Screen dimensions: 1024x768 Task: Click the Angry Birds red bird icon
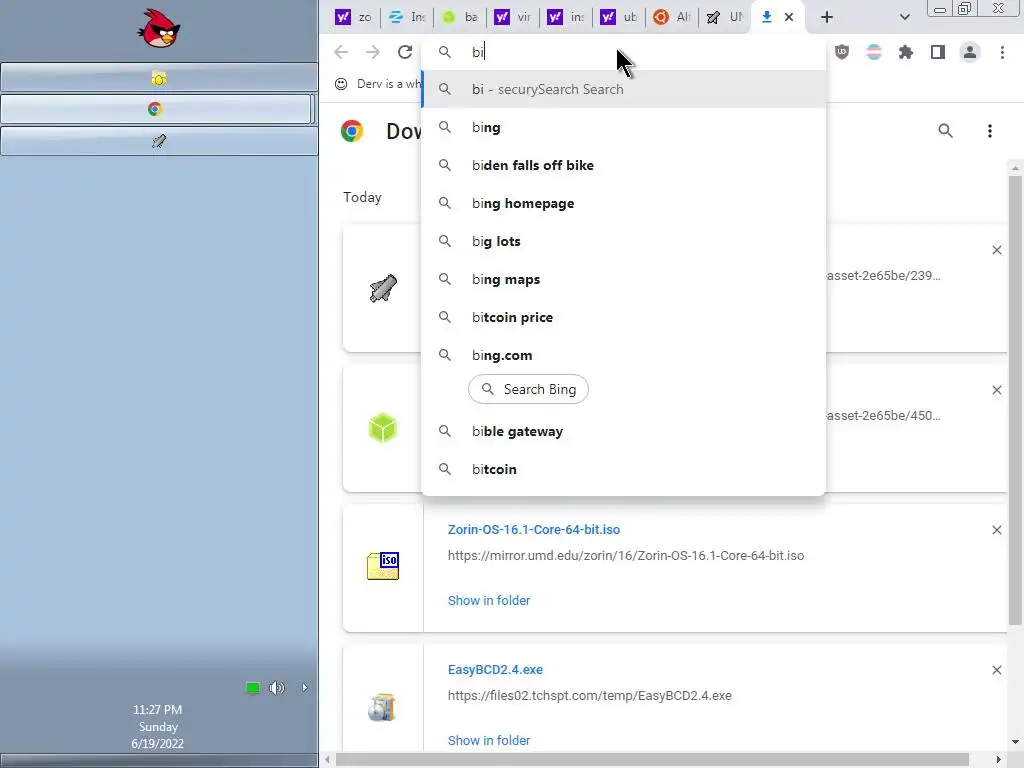(x=159, y=28)
